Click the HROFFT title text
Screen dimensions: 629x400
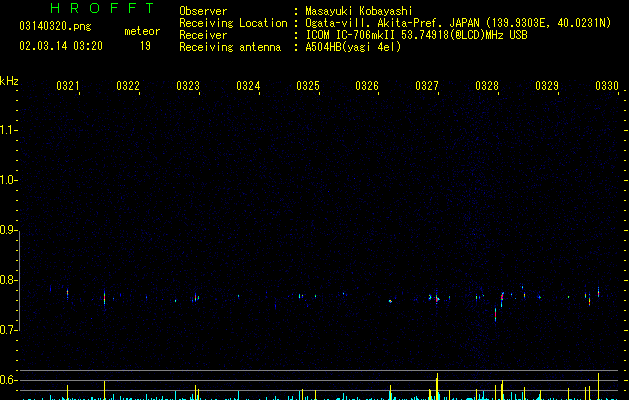pyautogui.click(x=103, y=8)
